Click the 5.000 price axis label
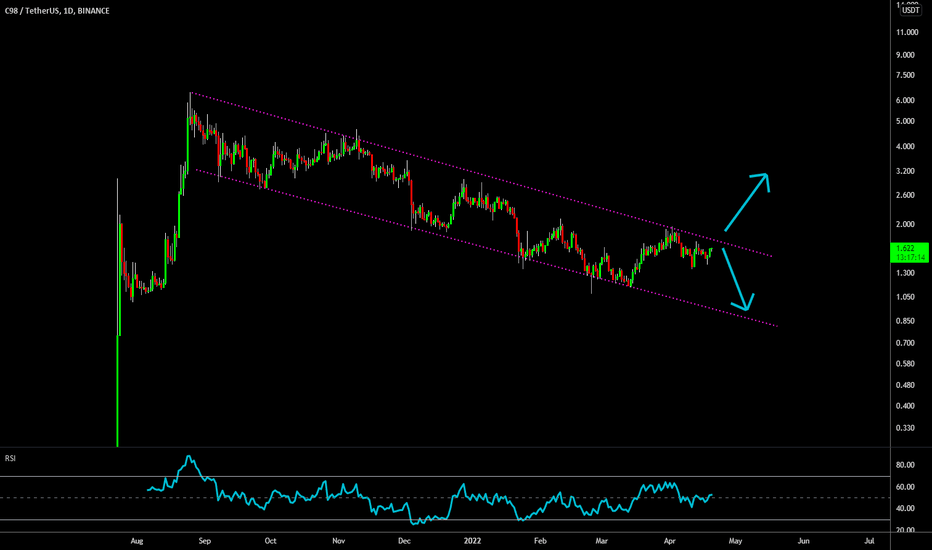The image size is (932, 550). [905, 121]
